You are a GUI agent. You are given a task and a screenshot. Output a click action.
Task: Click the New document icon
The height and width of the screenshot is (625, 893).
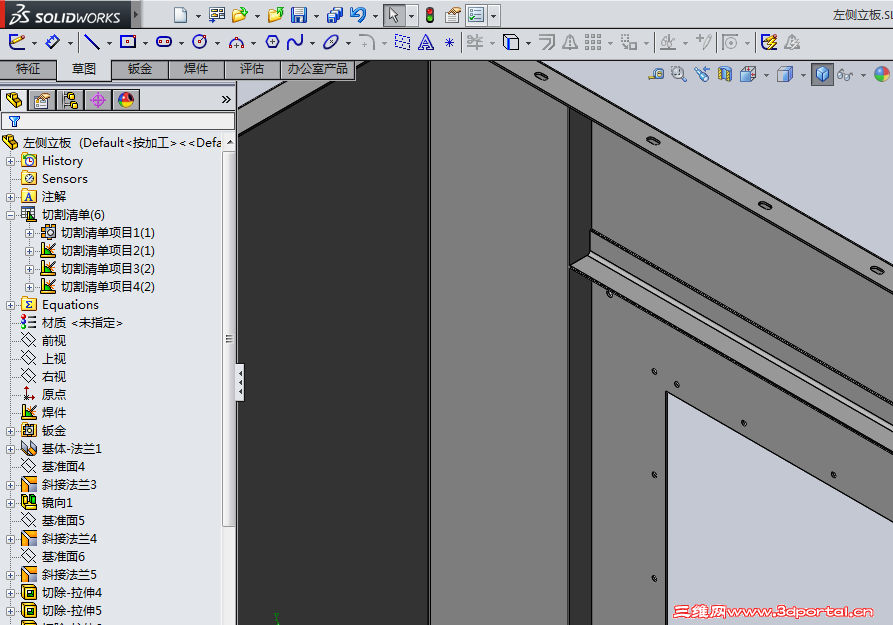[181, 15]
